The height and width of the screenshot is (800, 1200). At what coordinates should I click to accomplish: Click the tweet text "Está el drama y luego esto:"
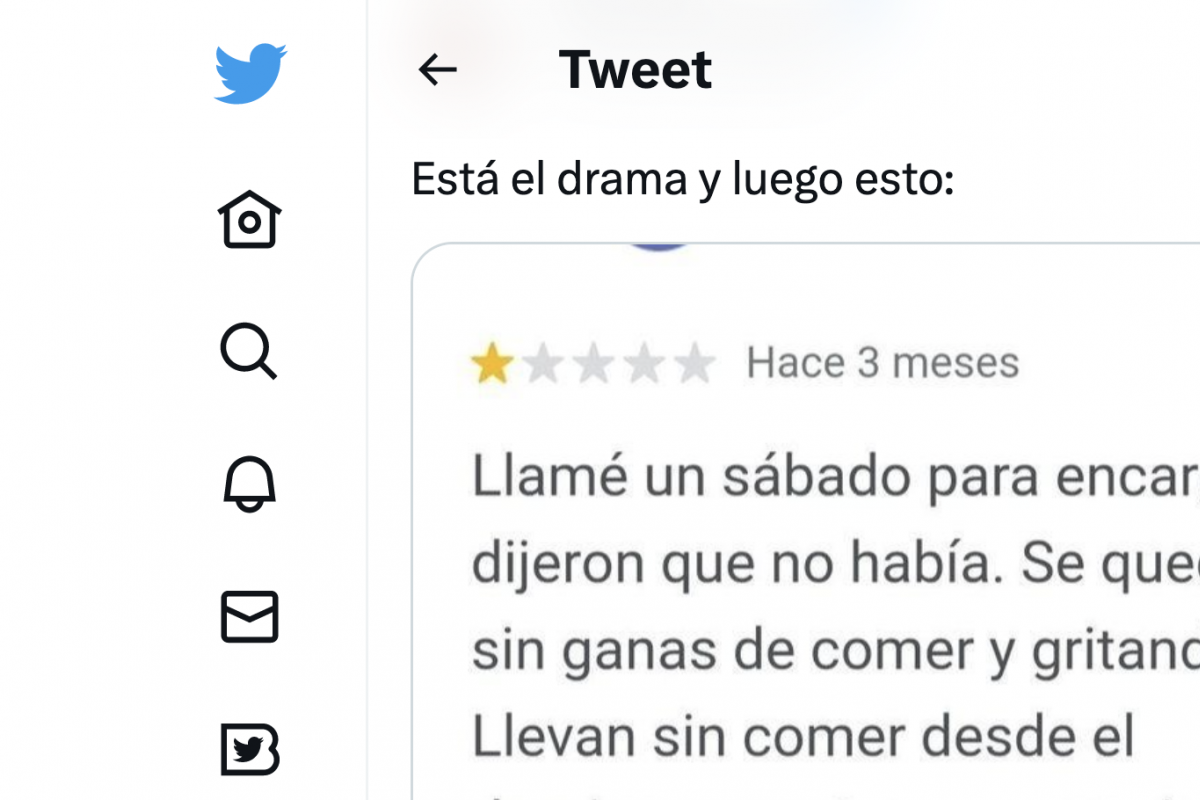[x=683, y=181]
